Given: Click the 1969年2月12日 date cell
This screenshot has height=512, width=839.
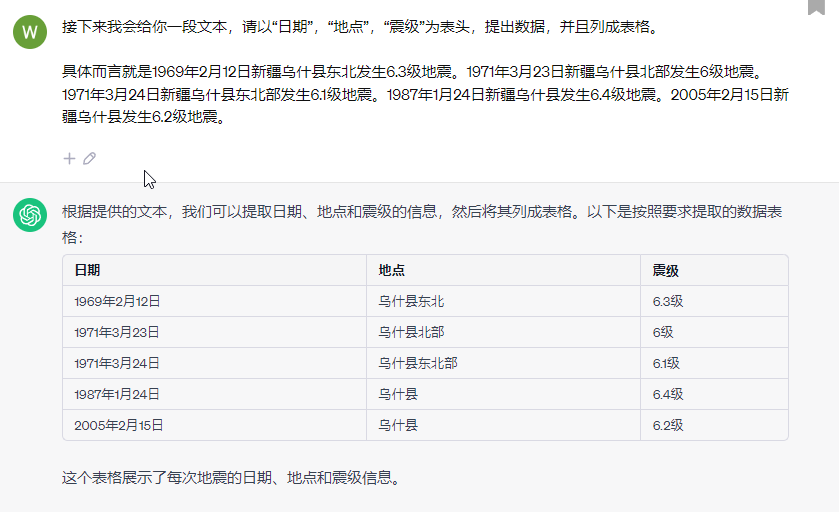Looking at the screenshot, I should [x=117, y=302].
